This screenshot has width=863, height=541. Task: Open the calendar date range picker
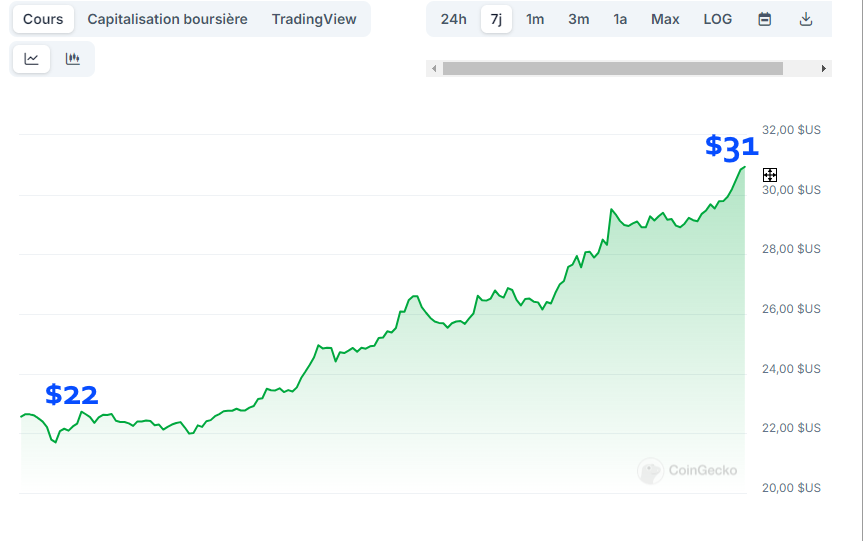click(x=764, y=19)
